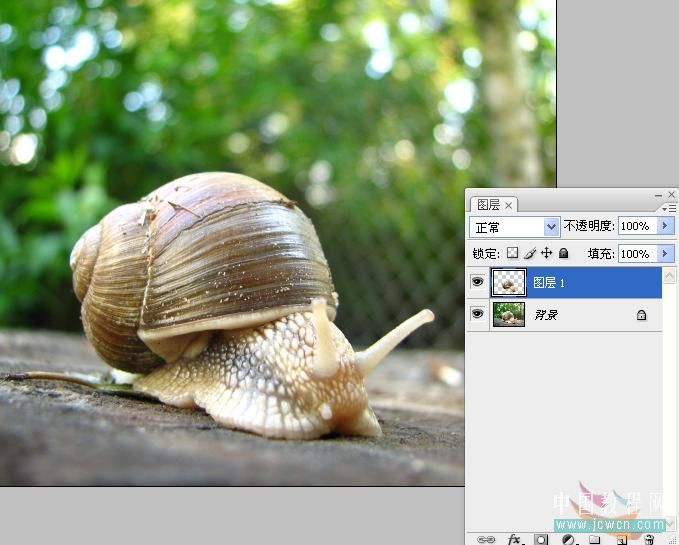Toggle visibility of the 背景 layer
The height and width of the screenshot is (545, 679).
click(x=478, y=315)
